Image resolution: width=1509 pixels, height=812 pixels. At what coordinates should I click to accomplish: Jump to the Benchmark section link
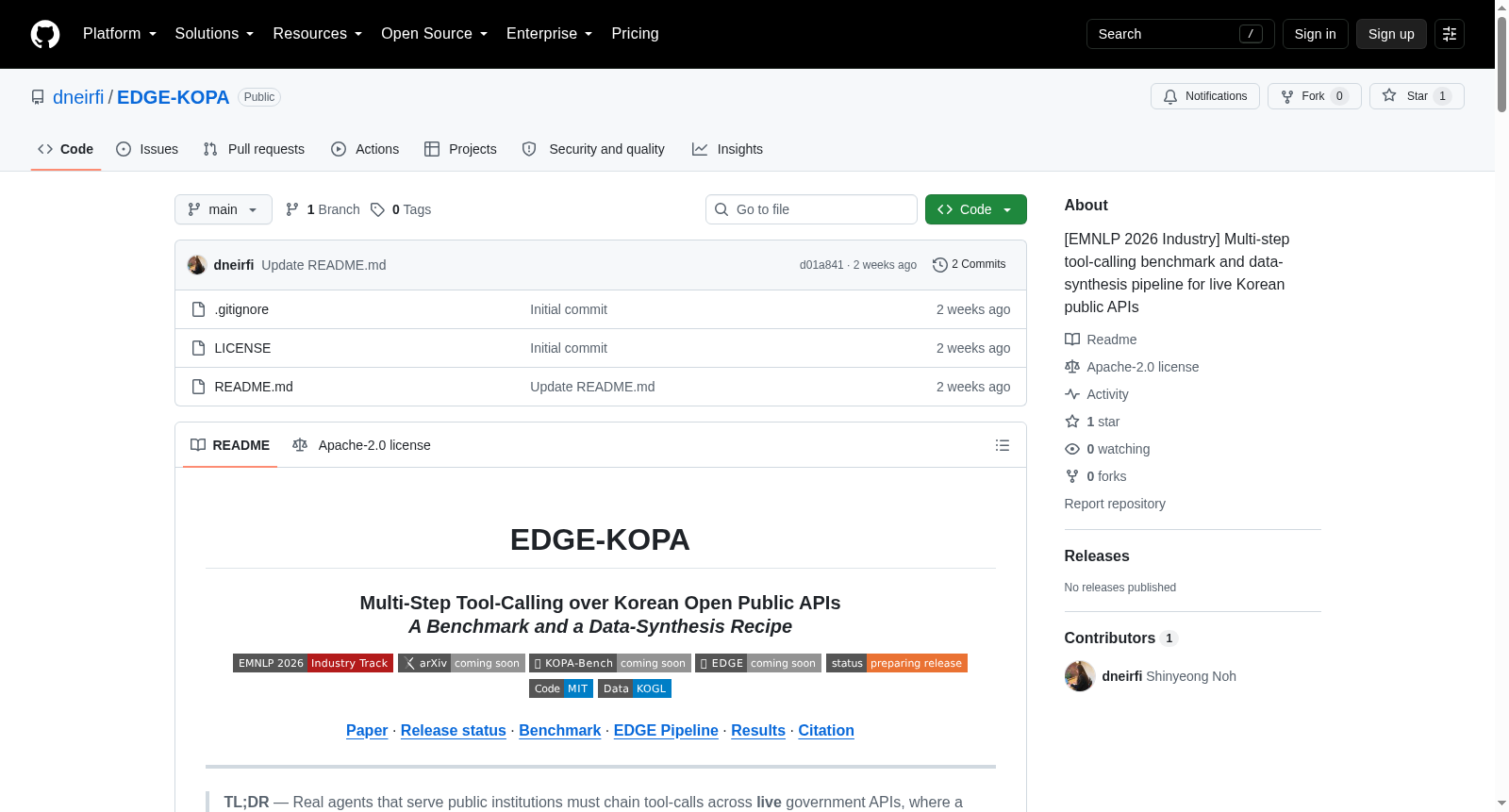point(560,731)
